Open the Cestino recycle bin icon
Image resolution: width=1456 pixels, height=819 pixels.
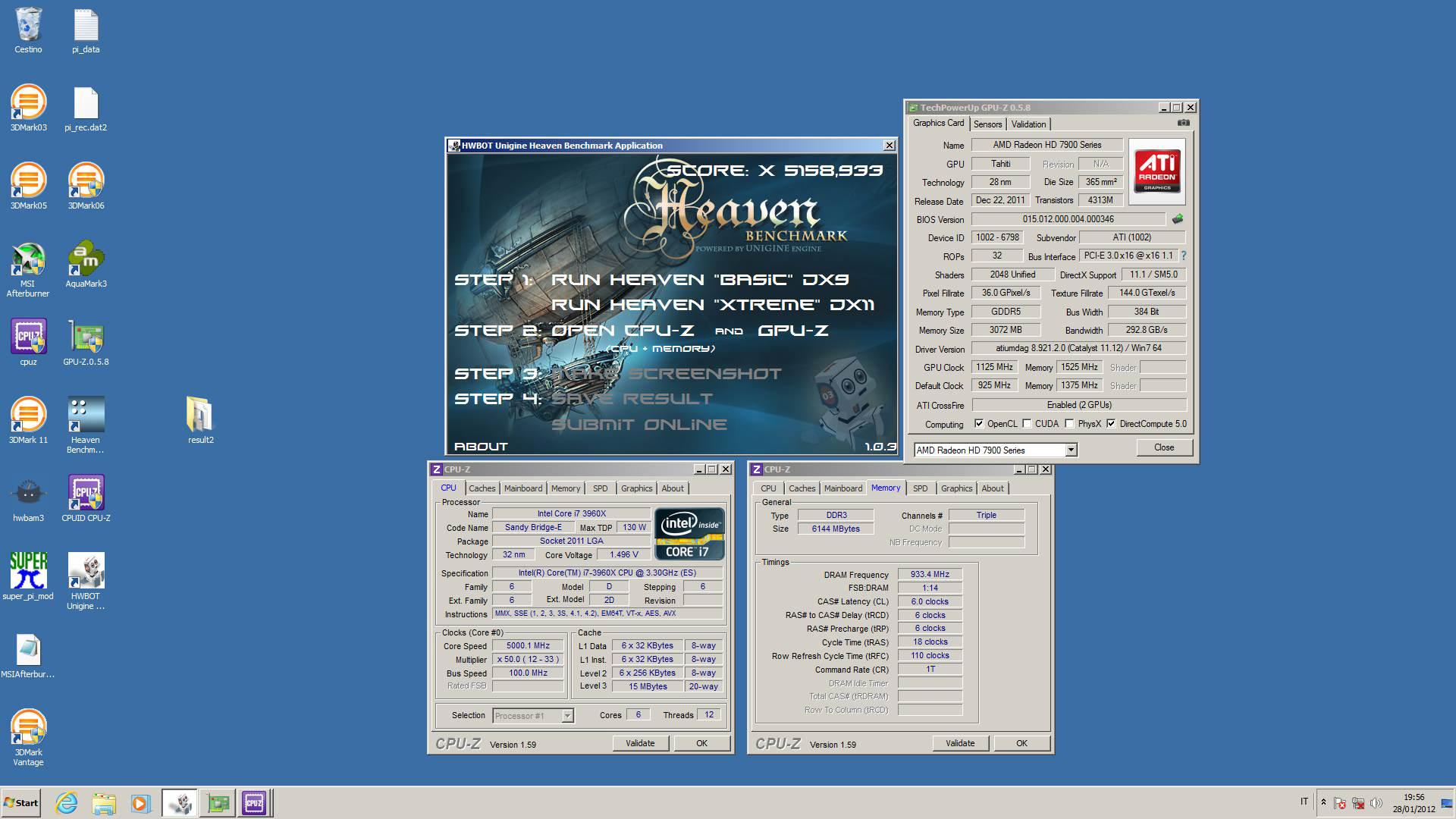pyautogui.click(x=28, y=30)
